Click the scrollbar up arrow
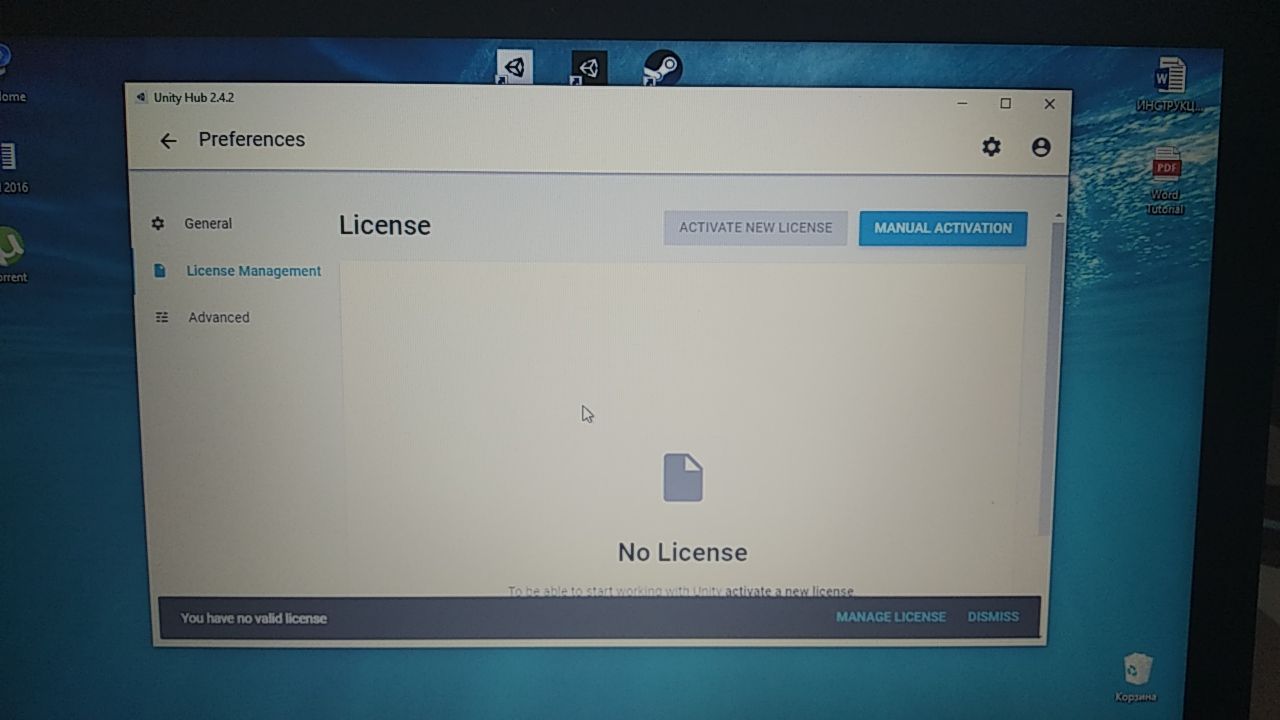The image size is (1280, 720). click(1058, 216)
